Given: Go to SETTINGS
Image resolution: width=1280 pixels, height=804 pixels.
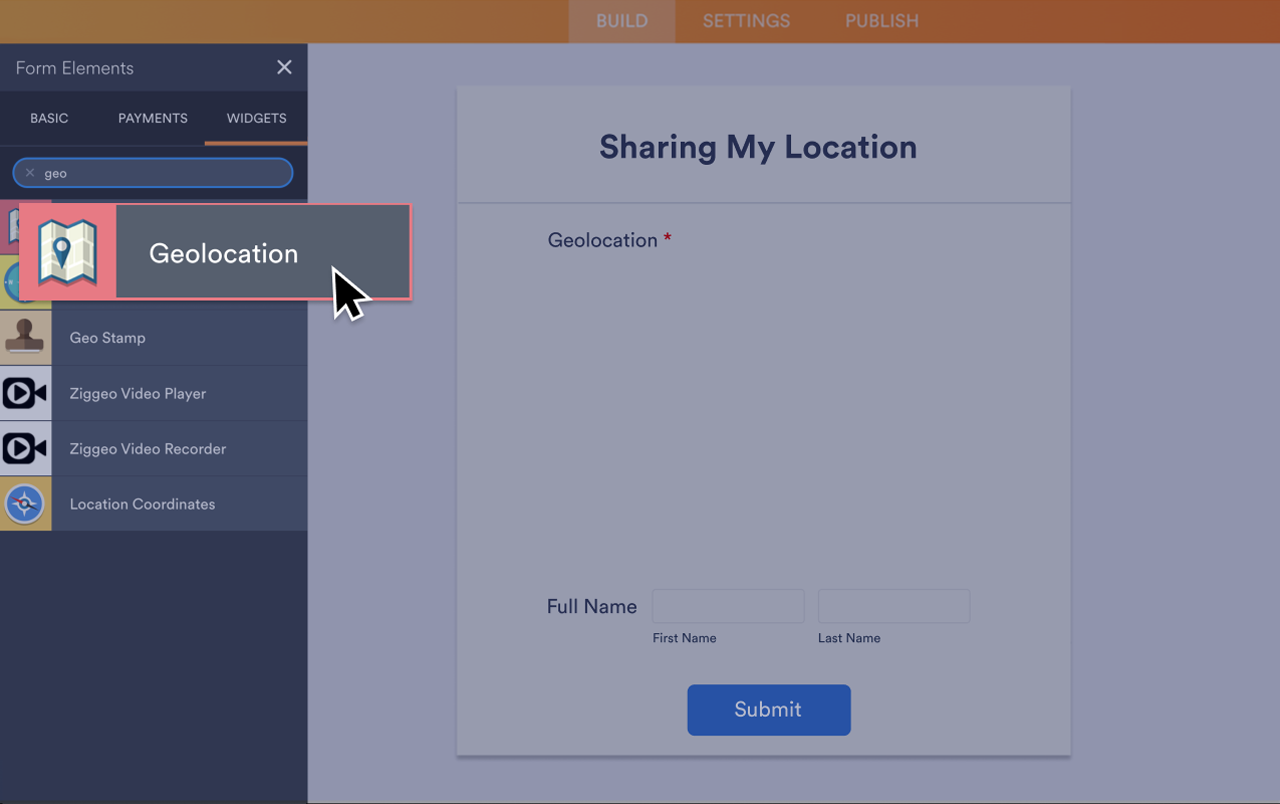Looking at the screenshot, I should 746,21.
